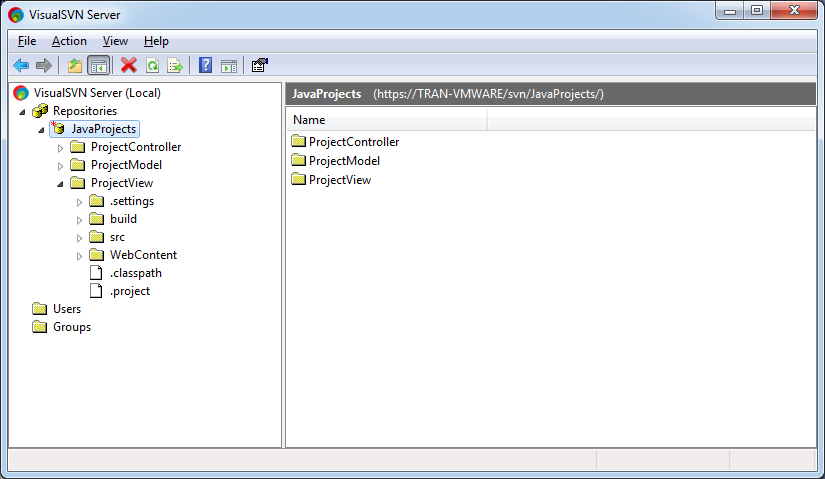The width and height of the screenshot is (825, 479).
Task: Select the Repositories label in tree
Action: [x=85, y=111]
